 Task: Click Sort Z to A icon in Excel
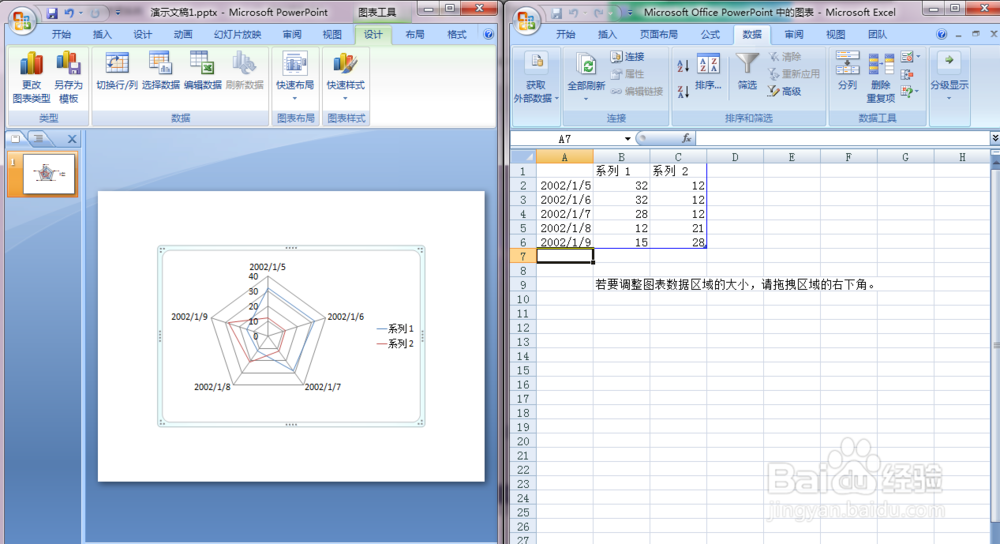coord(683,91)
